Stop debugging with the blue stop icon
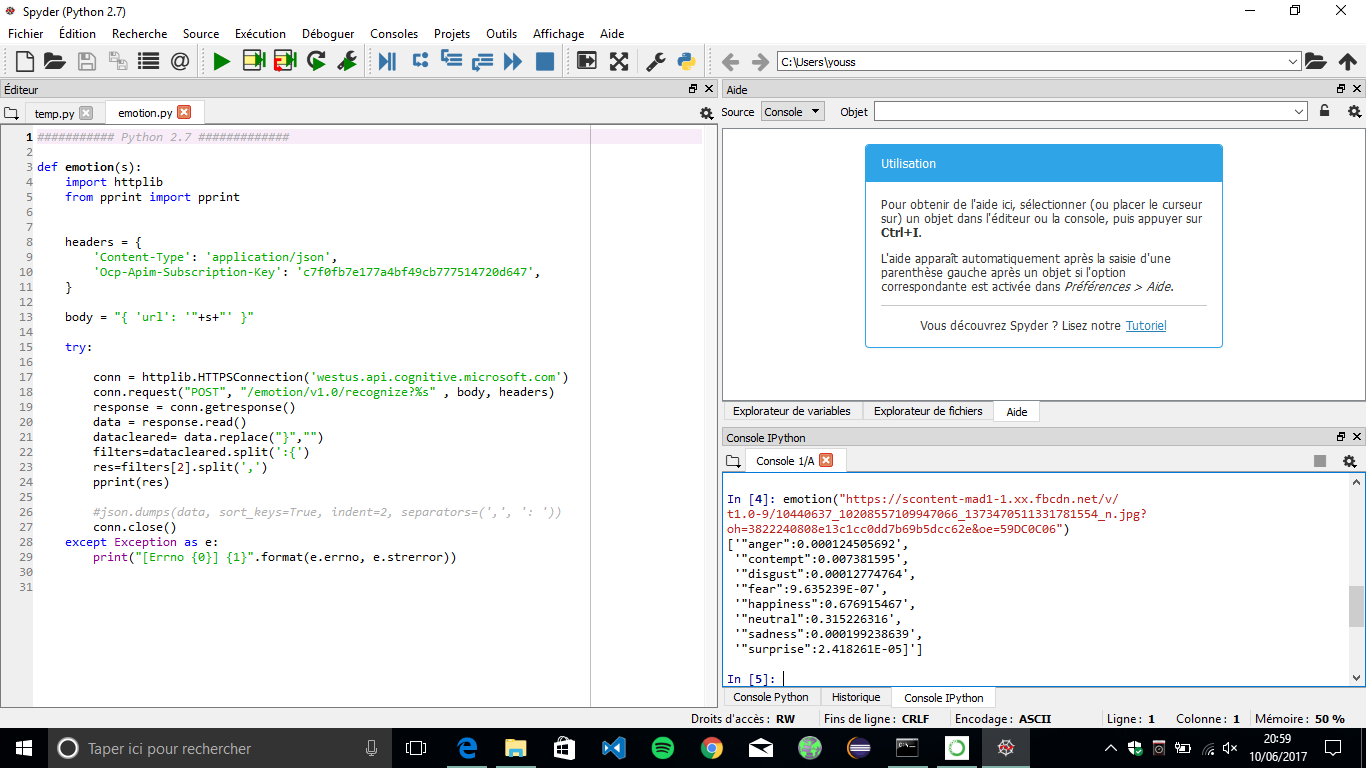1366x768 pixels. [547, 61]
